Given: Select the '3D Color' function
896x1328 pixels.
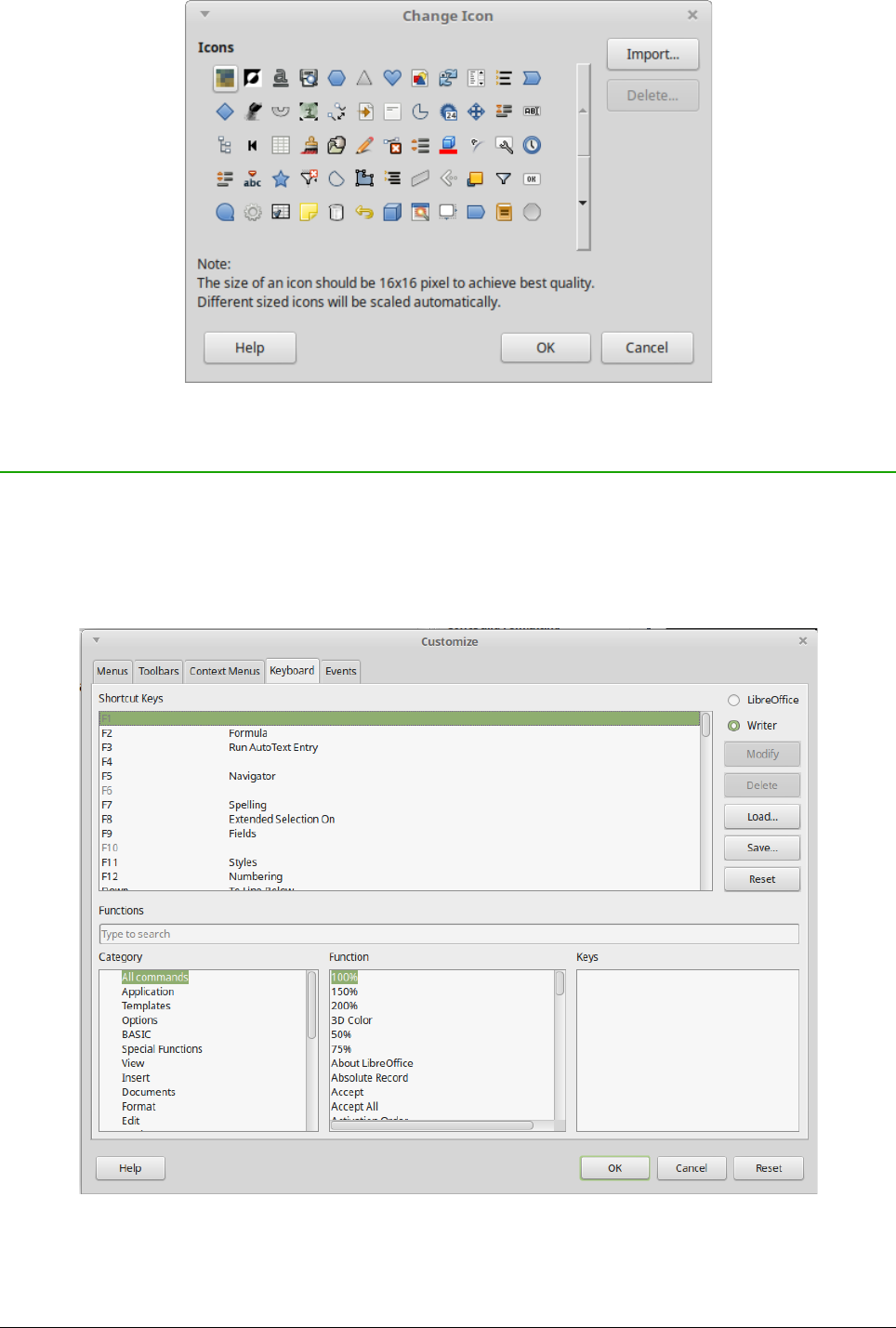Looking at the screenshot, I should 351,1020.
